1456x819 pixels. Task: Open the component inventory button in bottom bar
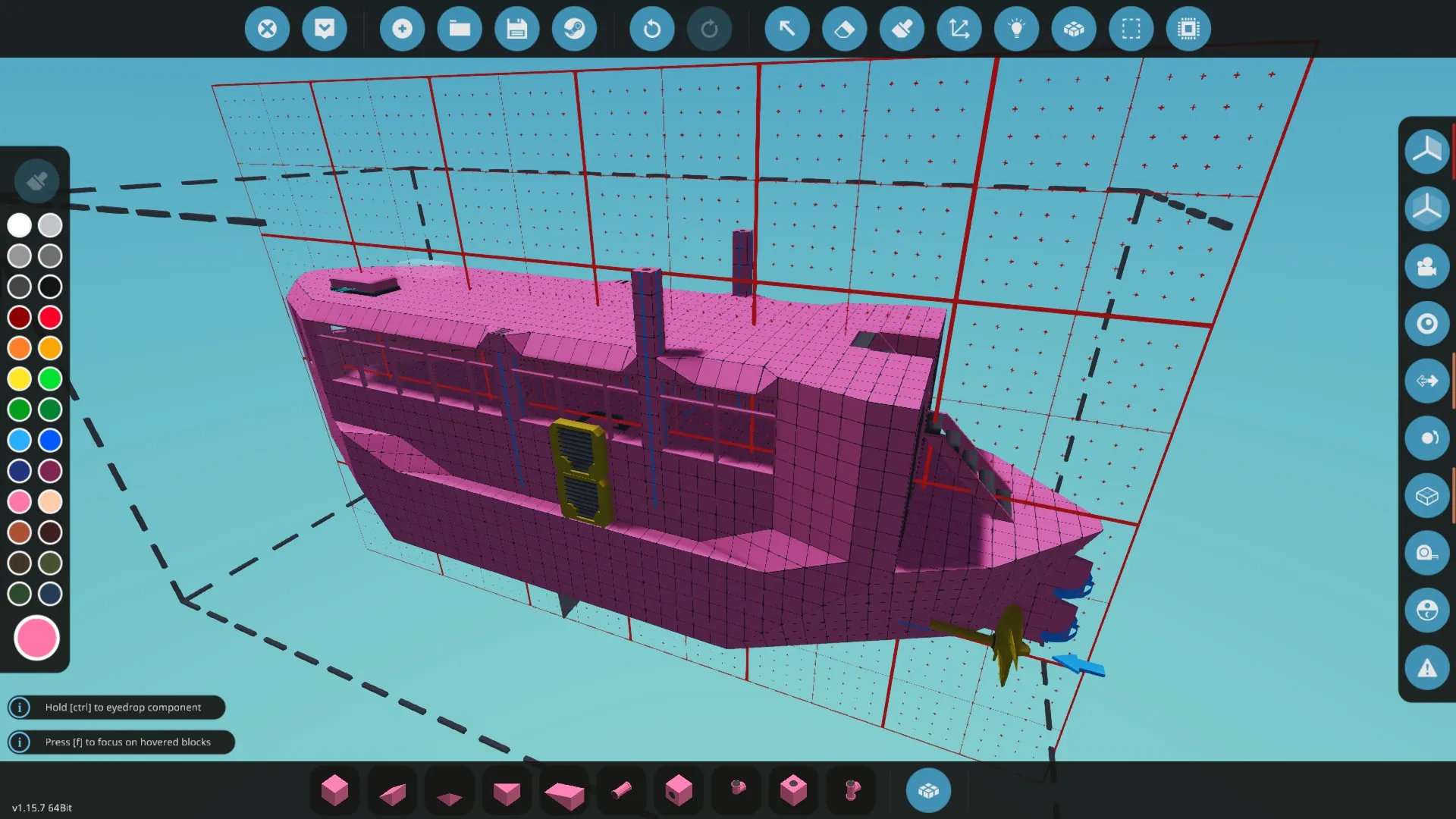[928, 791]
